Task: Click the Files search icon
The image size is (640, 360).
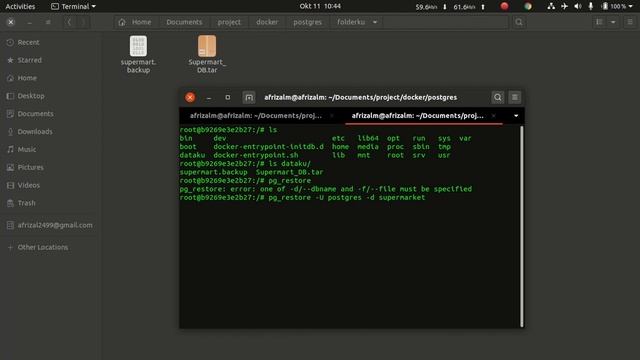Action: (x=519, y=22)
